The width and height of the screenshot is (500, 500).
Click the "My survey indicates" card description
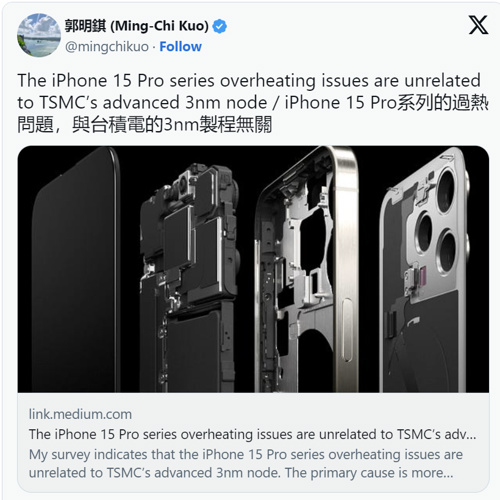(x=246, y=464)
